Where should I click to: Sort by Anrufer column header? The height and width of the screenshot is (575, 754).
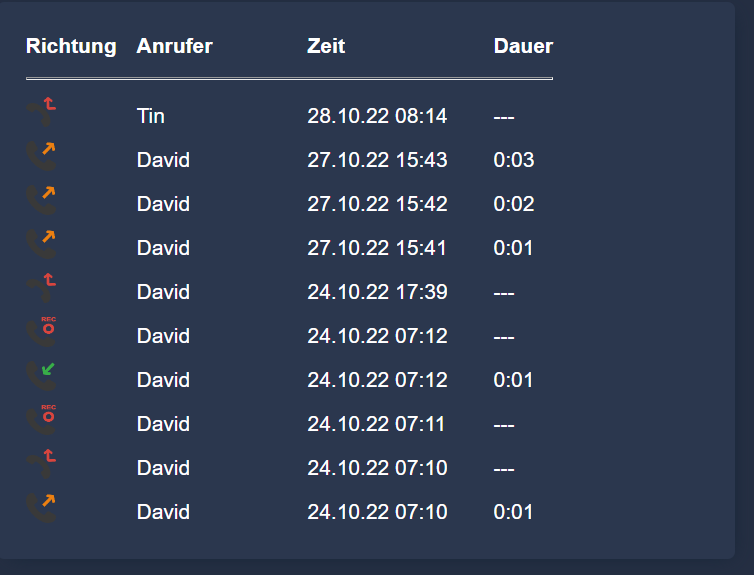174,46
